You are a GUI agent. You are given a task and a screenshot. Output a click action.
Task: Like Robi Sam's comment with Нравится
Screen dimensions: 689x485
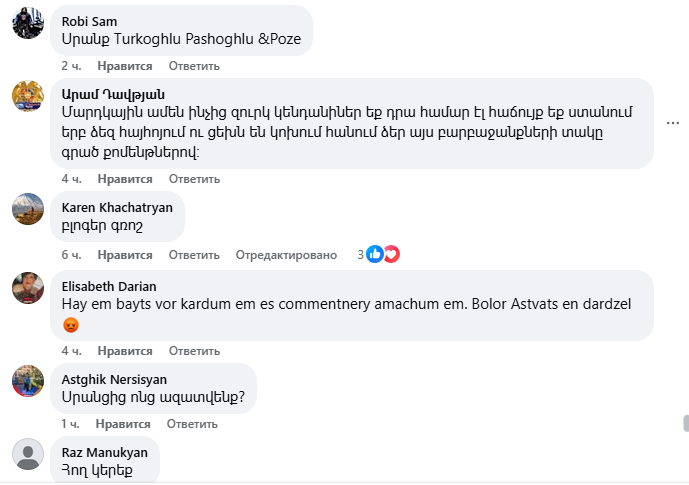point(124,66)
